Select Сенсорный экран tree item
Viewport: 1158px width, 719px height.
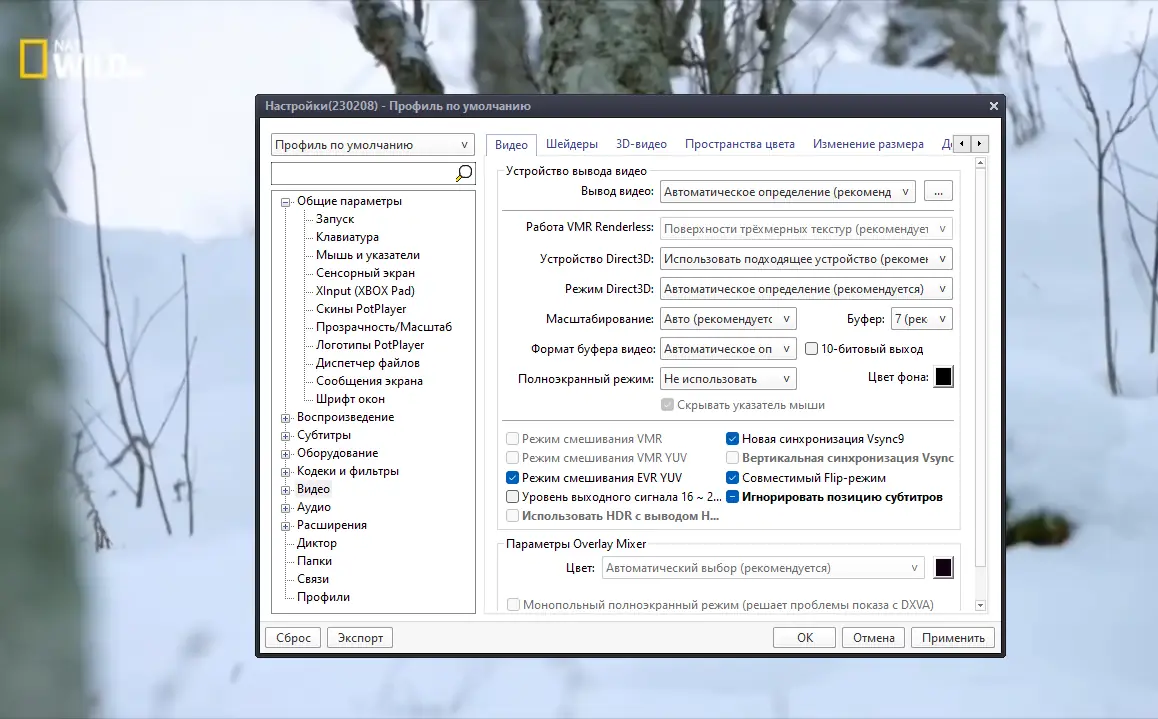coord(365,273)
